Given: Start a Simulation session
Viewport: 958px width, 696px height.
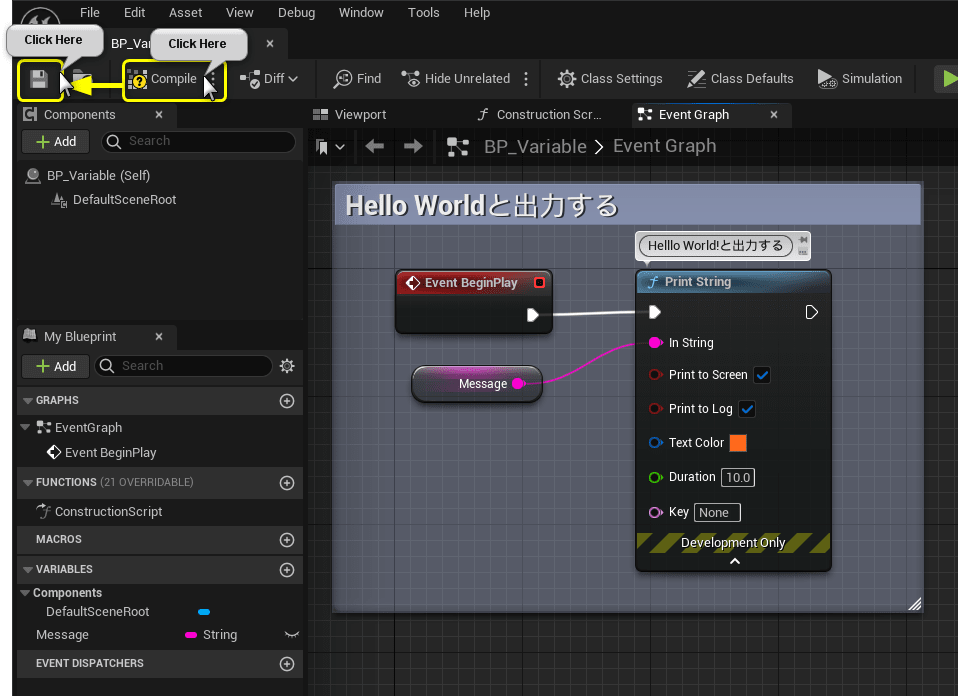Looking at the screenshot, I should pyautogui.click(x=860, y=78).
